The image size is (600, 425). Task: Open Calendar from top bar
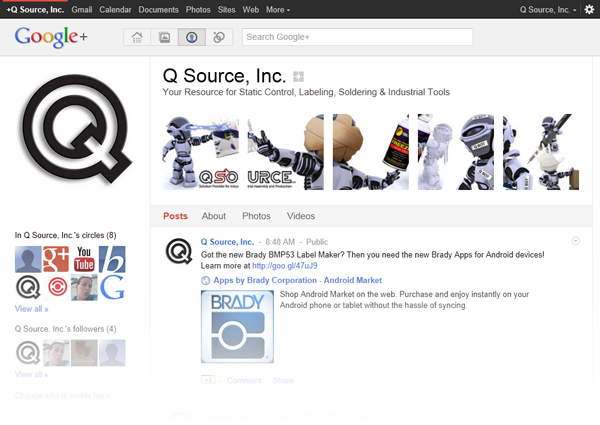pyautogui.click(x=115, y=10)
